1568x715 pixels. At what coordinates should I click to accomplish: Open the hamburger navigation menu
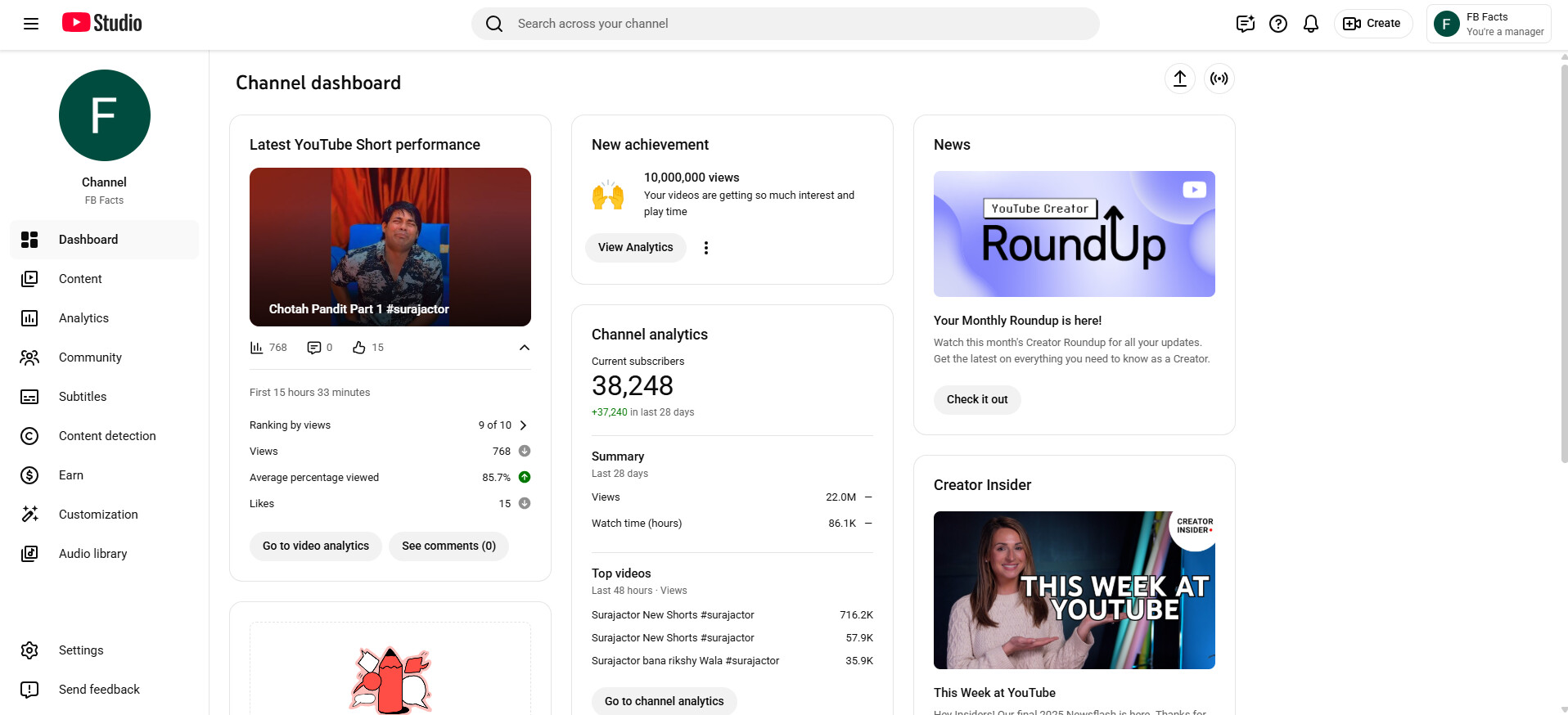pyautogui.click(x=31, y=24)
